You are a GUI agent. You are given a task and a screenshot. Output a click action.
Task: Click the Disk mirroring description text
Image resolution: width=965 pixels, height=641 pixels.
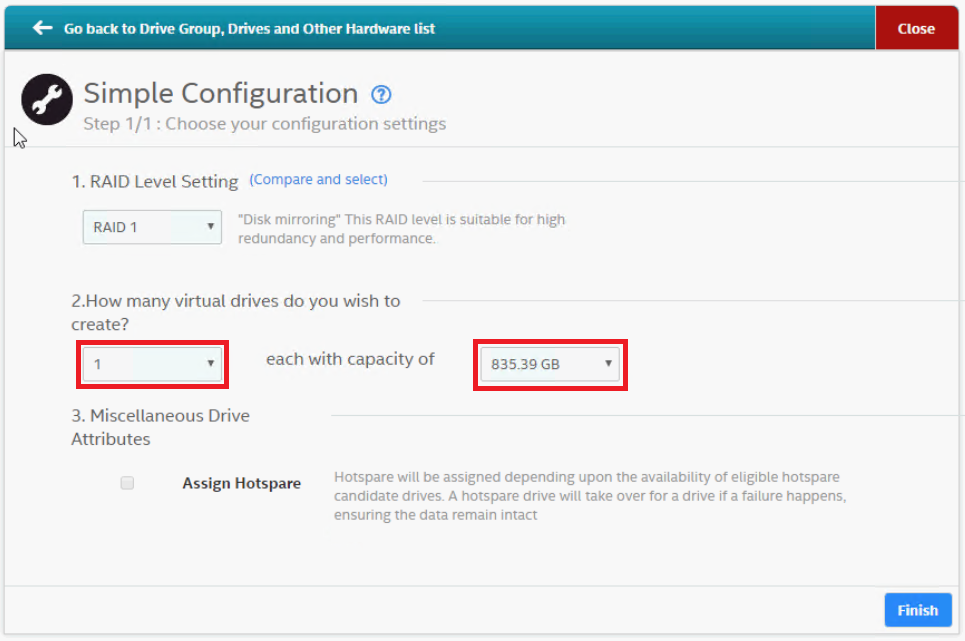(401, 229)
